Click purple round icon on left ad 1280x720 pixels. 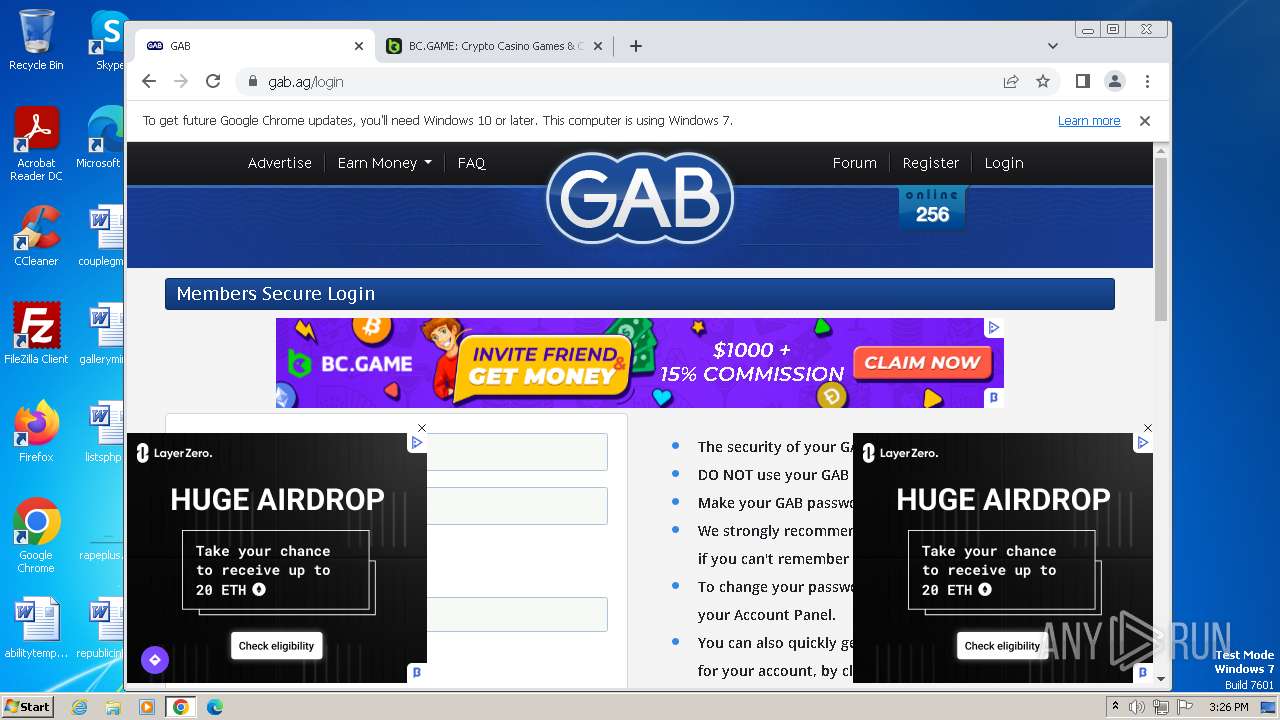[154, 660]
